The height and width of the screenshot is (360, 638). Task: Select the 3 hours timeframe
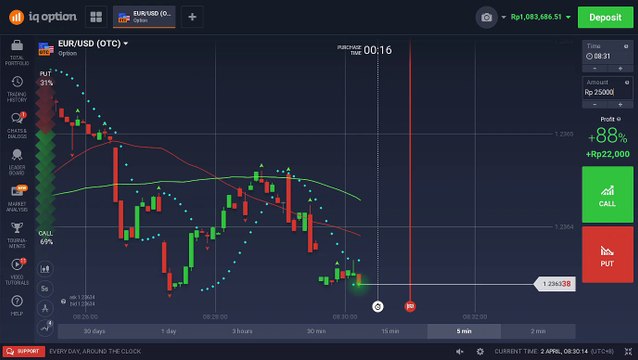[243, 331]
